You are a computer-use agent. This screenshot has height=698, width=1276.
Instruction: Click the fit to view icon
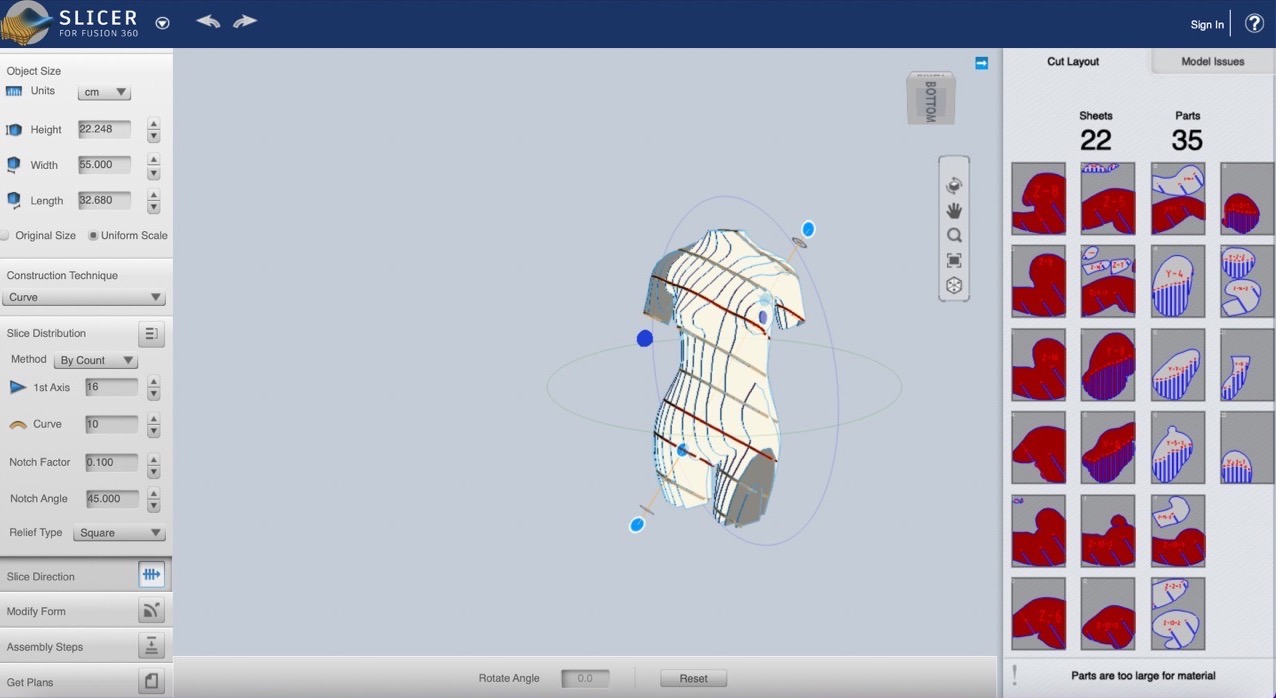954,261
